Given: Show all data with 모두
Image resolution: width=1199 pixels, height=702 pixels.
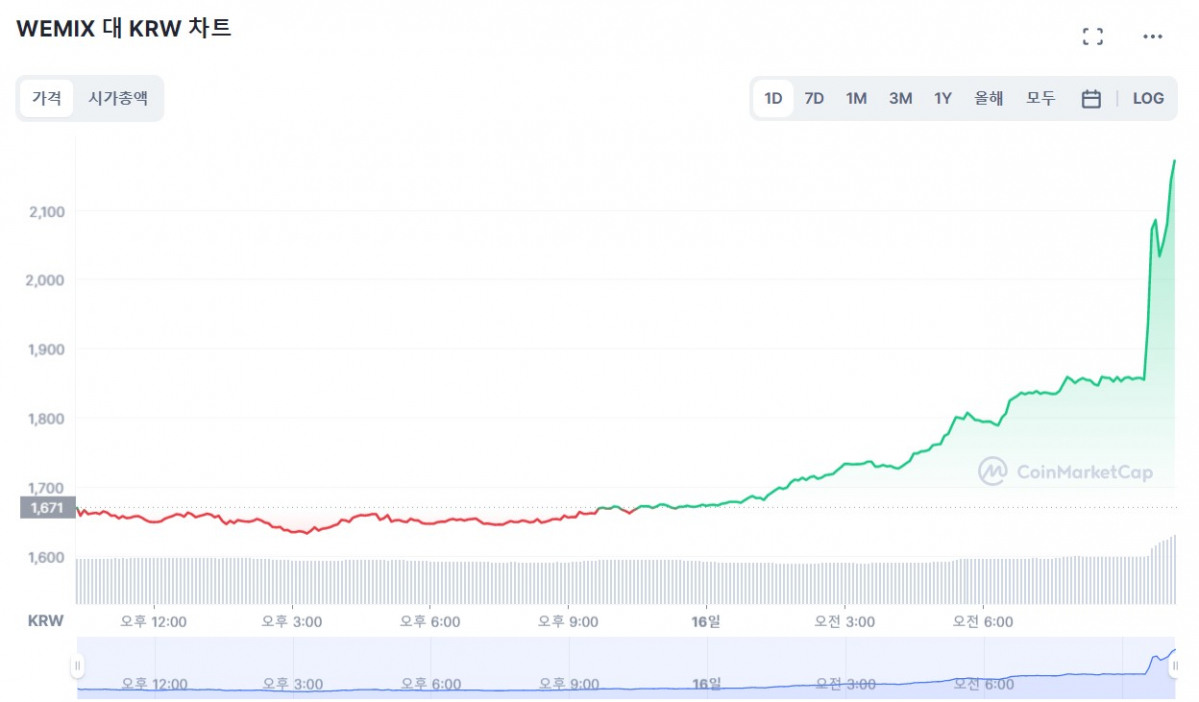Looking at the screenshot, I should (x=1040, y=98).
